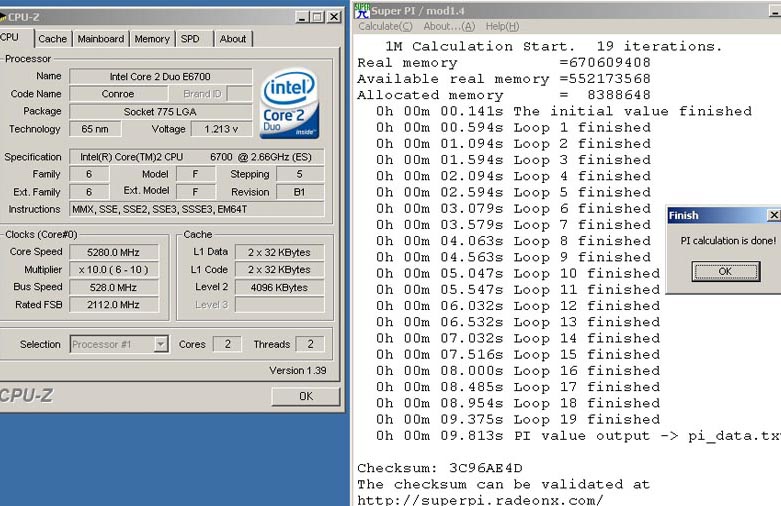
Task: Click the Cores value 2
Action: point(227,344)
